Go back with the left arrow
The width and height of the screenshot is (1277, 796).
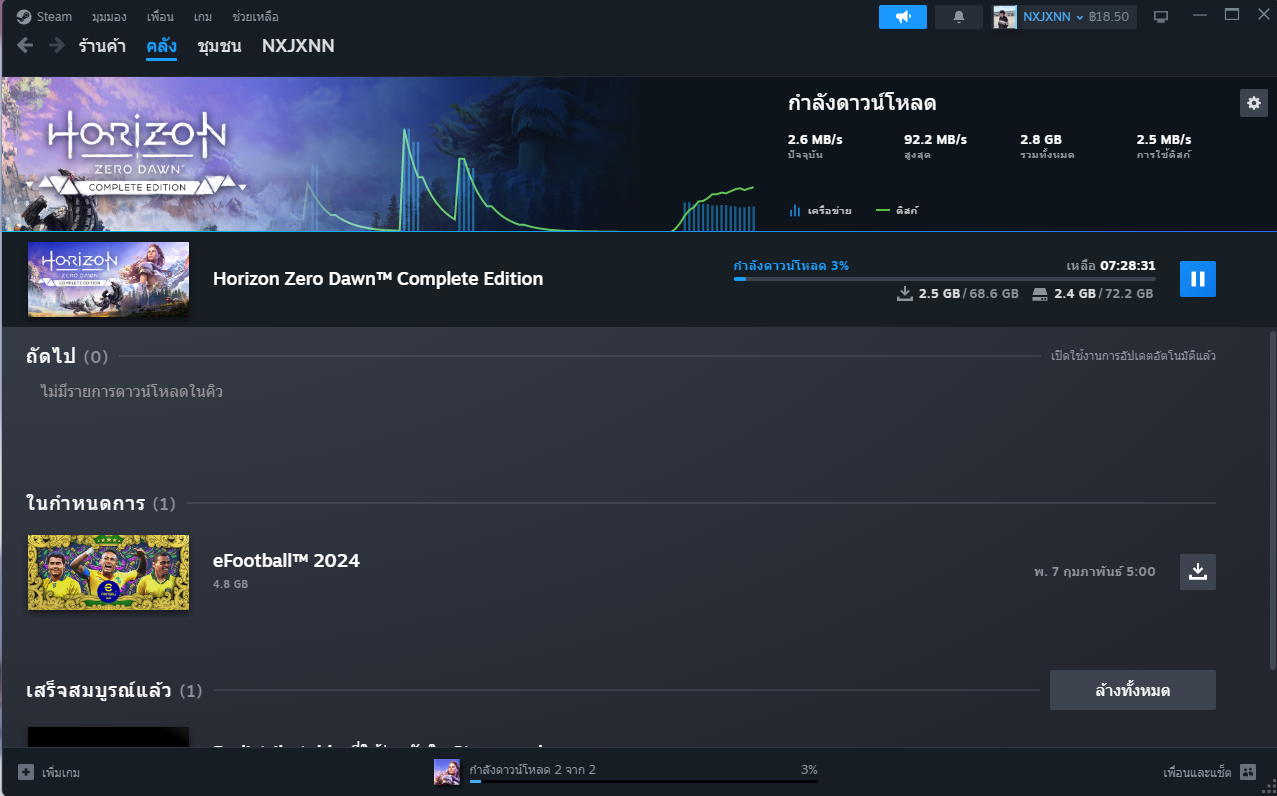click(x=25, y=46)
